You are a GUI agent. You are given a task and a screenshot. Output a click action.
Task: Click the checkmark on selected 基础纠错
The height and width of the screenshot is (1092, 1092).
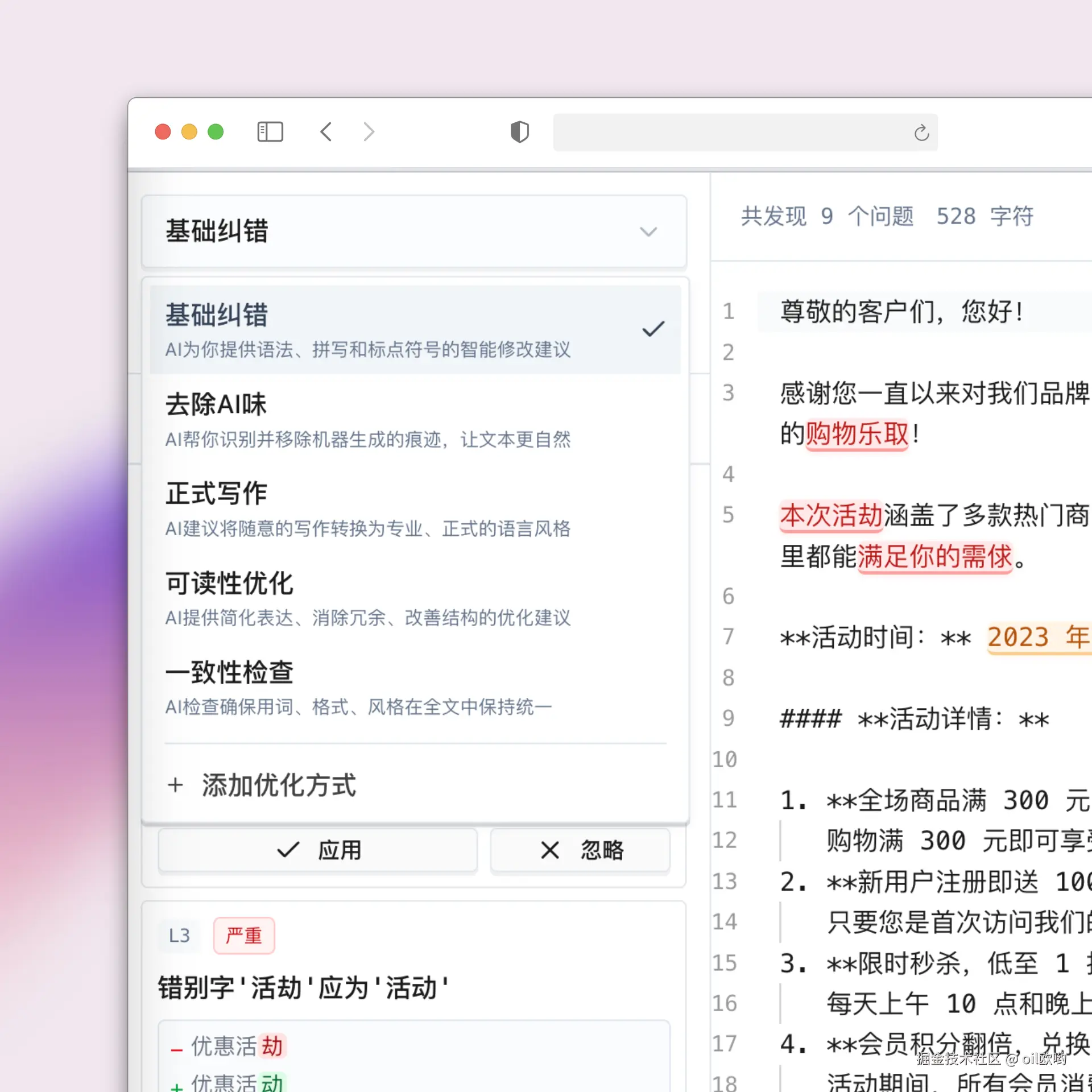(x=653, y=329)
